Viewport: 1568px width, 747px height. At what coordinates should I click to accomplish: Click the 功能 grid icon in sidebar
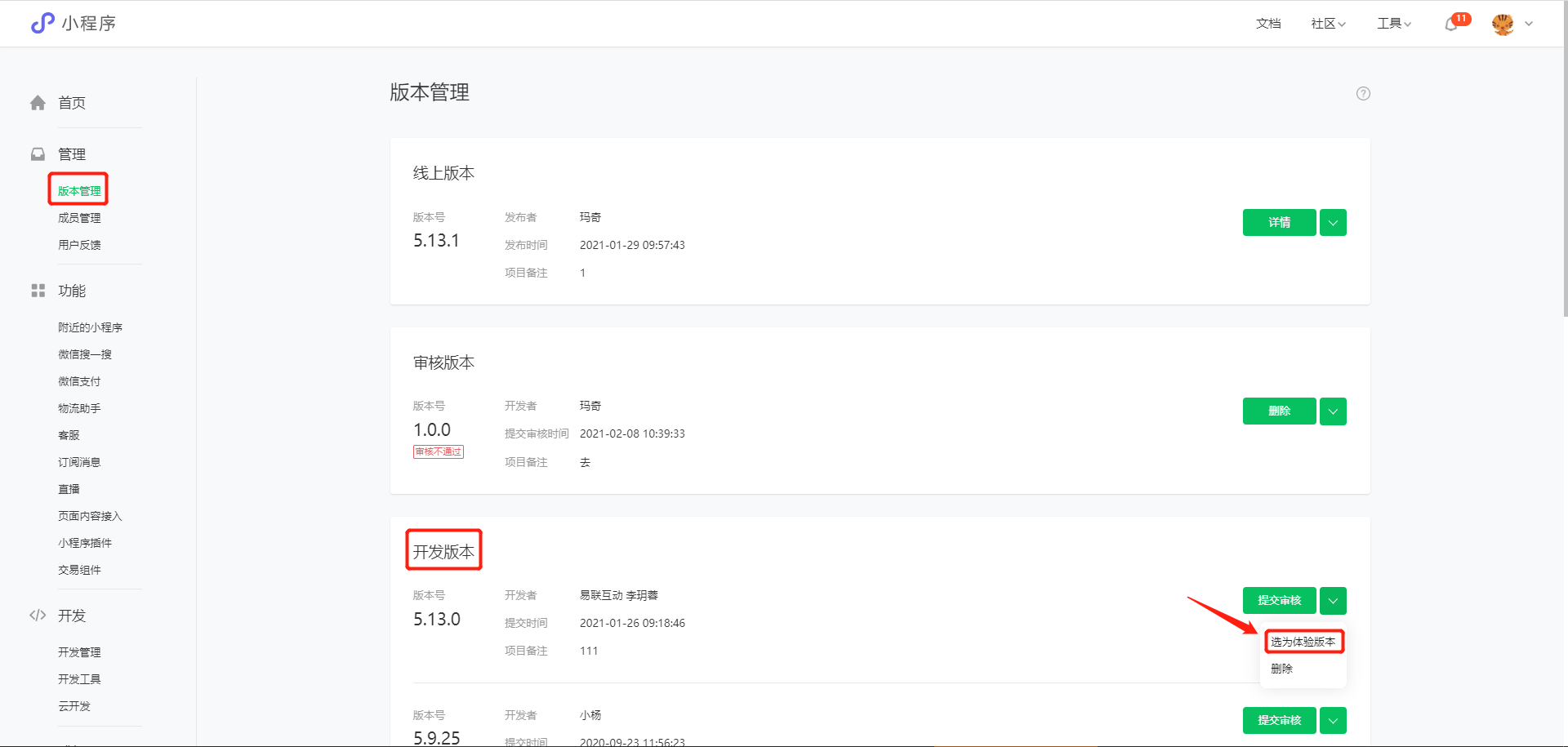[x=37, y=290]
